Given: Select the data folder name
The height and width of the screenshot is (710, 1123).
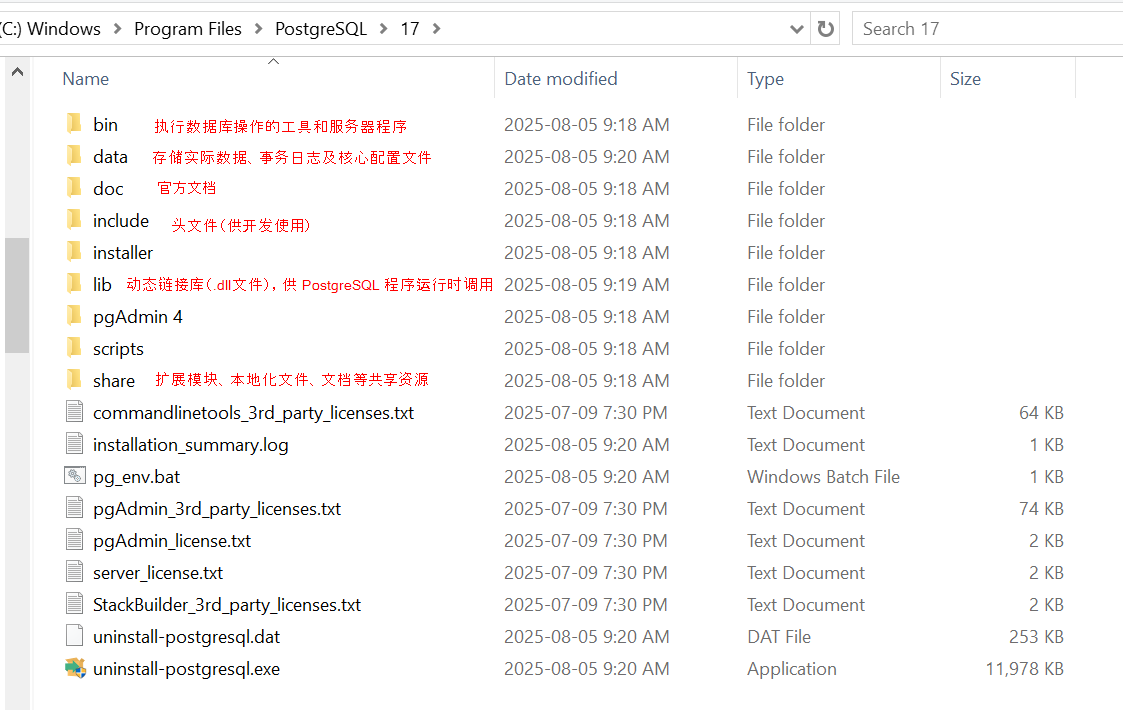Looking at the screenshot, I should point(110,157).
